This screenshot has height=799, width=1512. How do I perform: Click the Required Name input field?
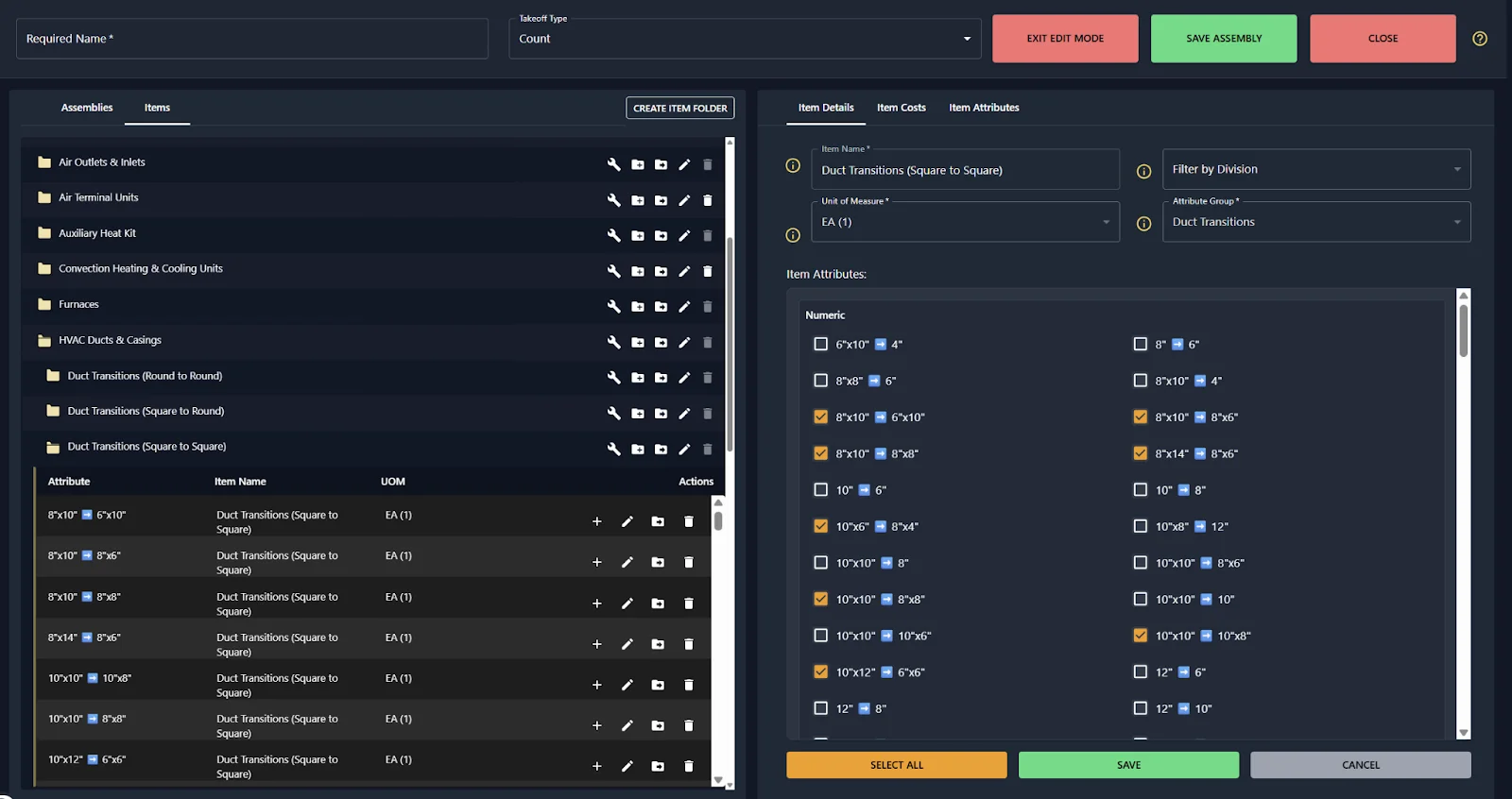[x=252, y=39]
